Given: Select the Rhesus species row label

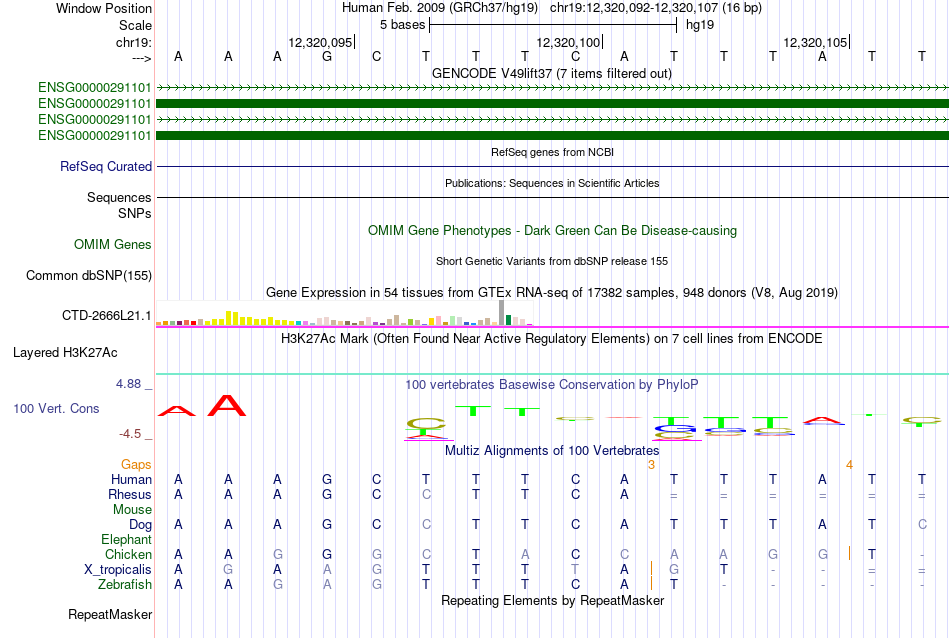Looking at the screenshot, I should [x=130, y=494].
